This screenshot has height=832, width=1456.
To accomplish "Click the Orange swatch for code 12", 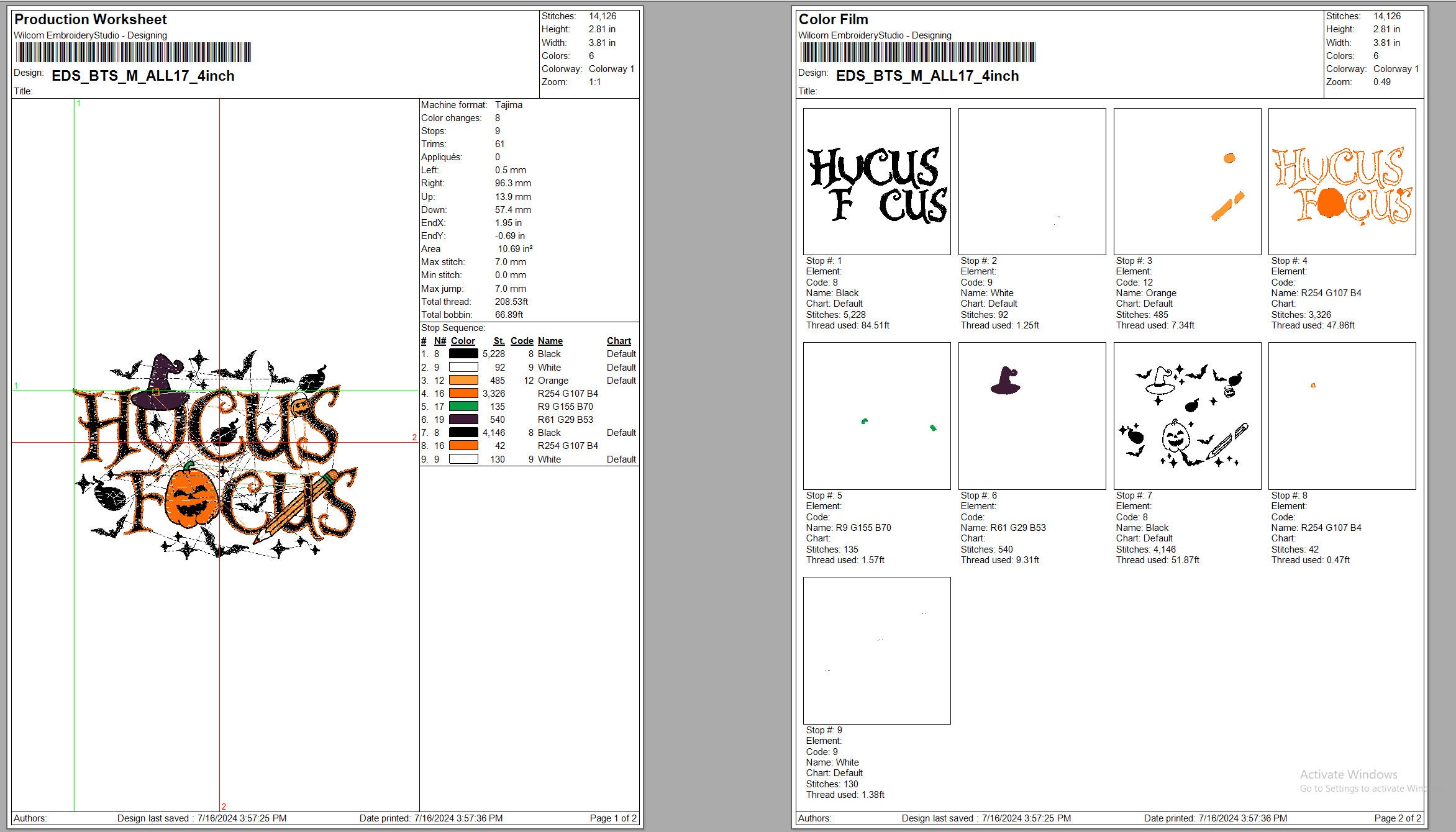I will [463, 380].
